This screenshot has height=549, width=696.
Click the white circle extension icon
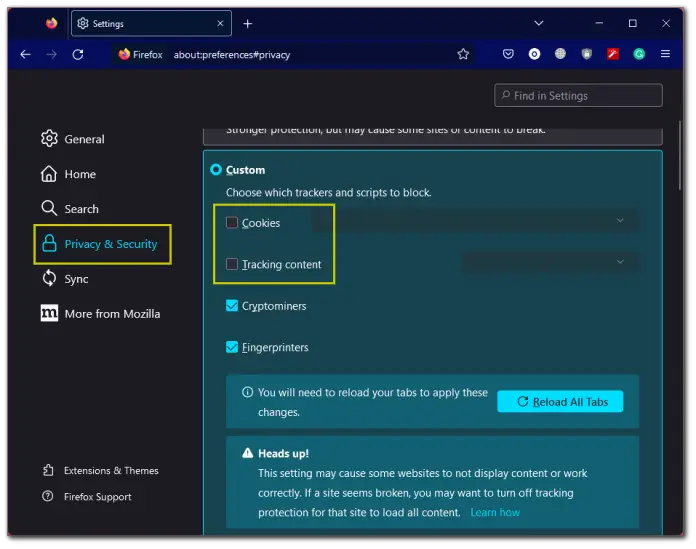coord(534,54)
